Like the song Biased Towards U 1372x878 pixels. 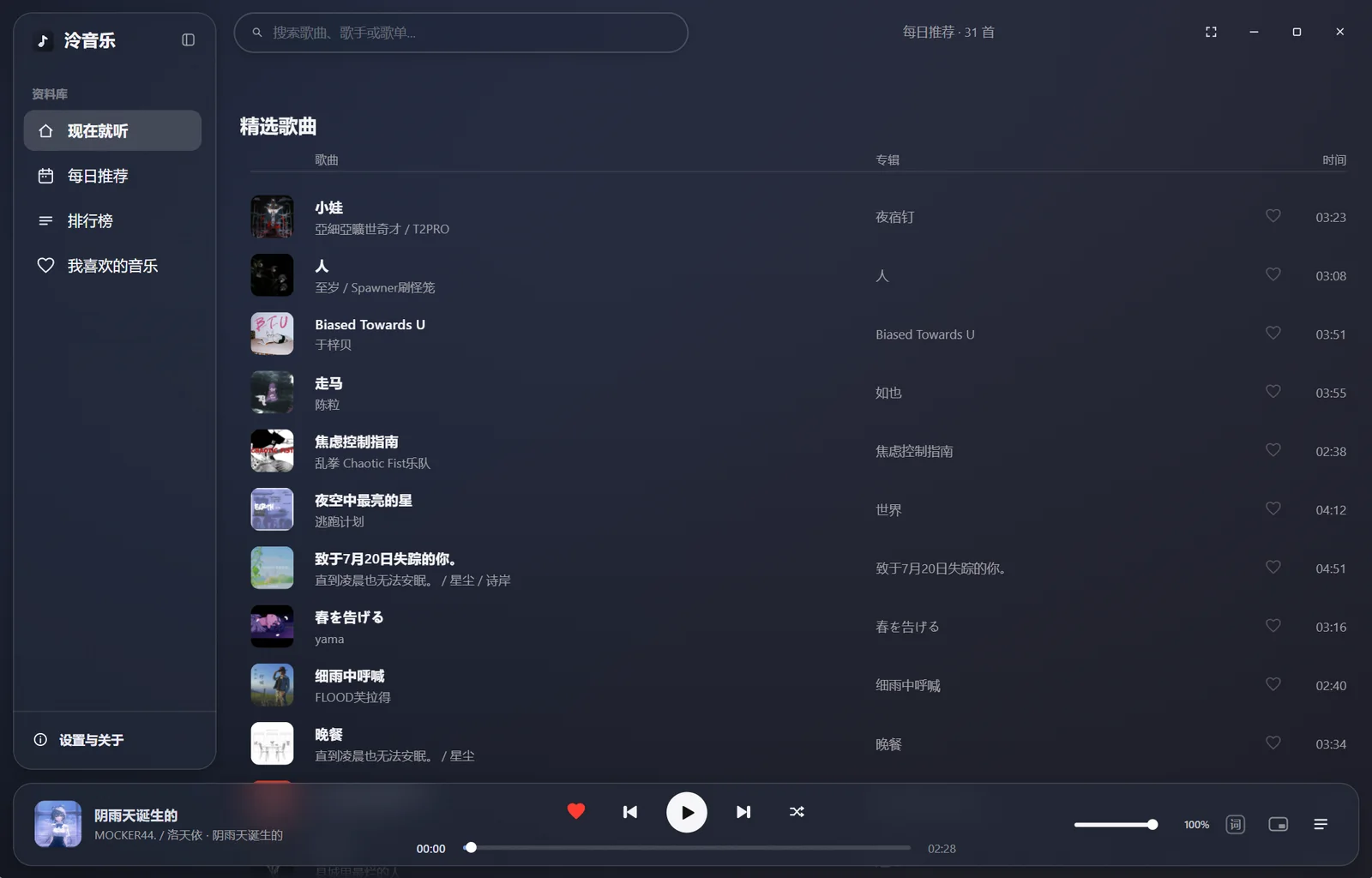(x=1273, y=333)
